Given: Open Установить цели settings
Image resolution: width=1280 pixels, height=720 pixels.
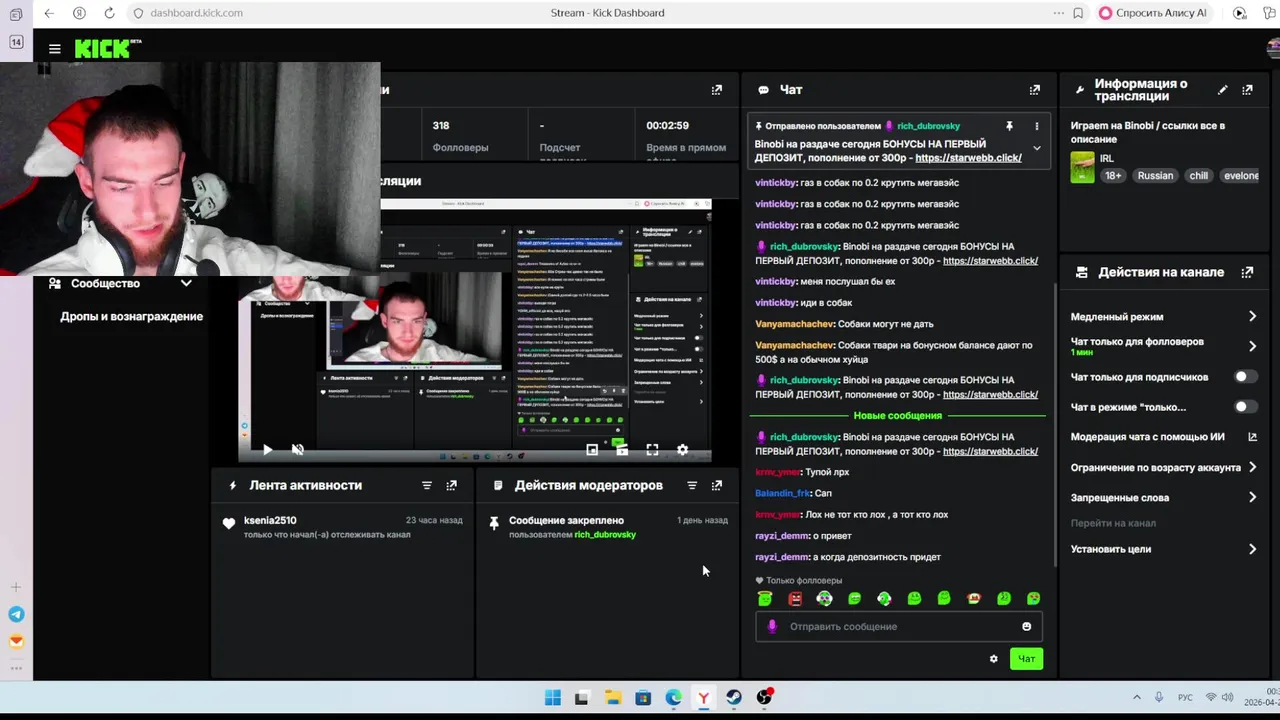Looking at the screenshot, I should pyautogui.click(x=1163, y=549).
